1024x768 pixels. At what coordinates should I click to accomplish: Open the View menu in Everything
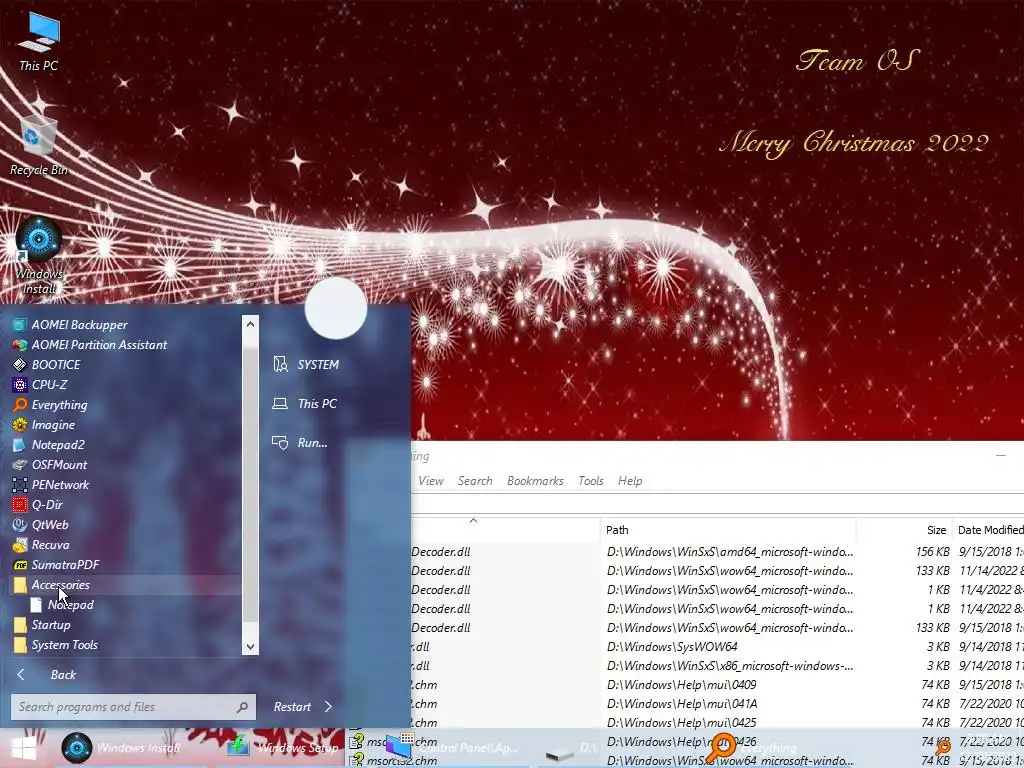pos(431,481)
